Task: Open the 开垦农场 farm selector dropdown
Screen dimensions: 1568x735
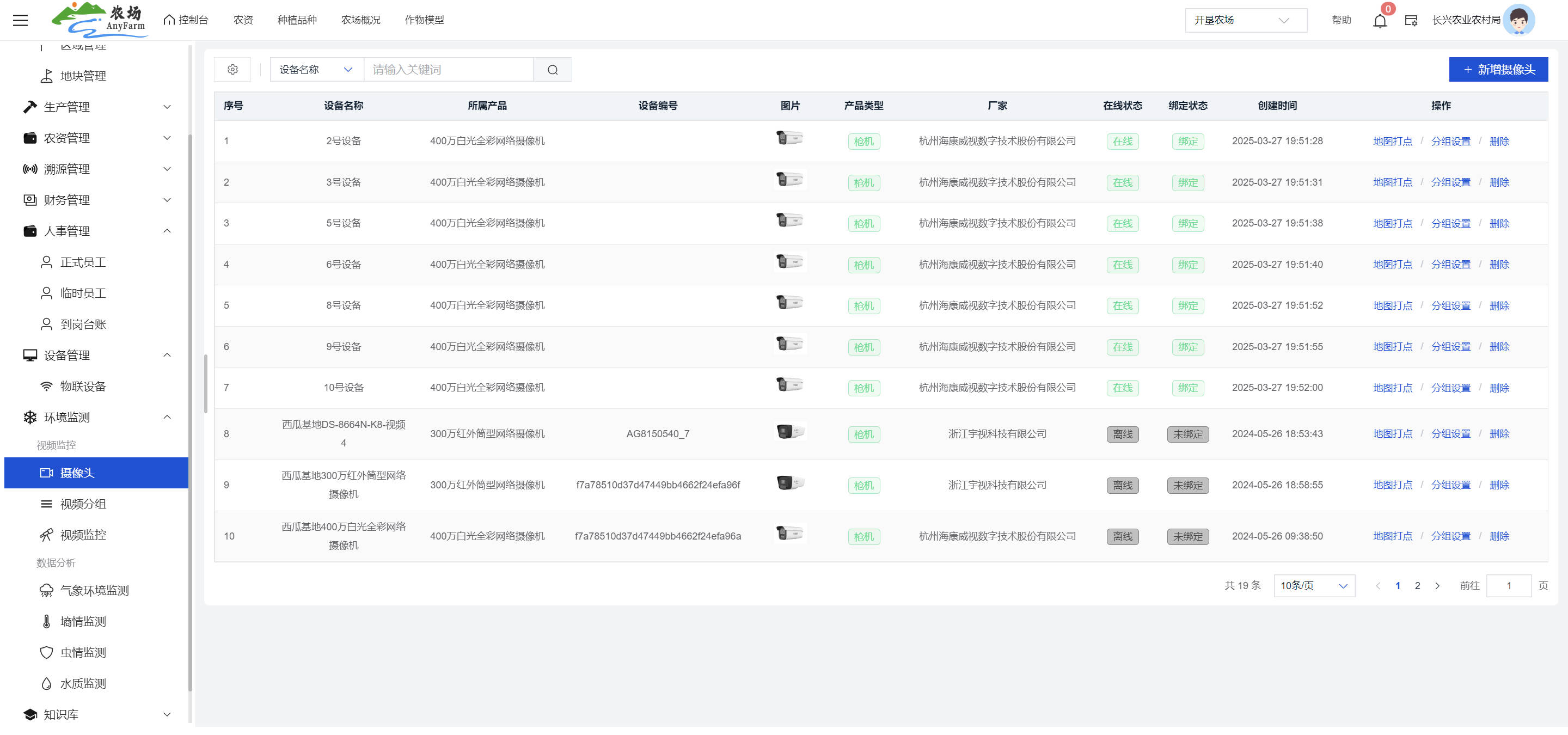Action: click(1245, 20)
